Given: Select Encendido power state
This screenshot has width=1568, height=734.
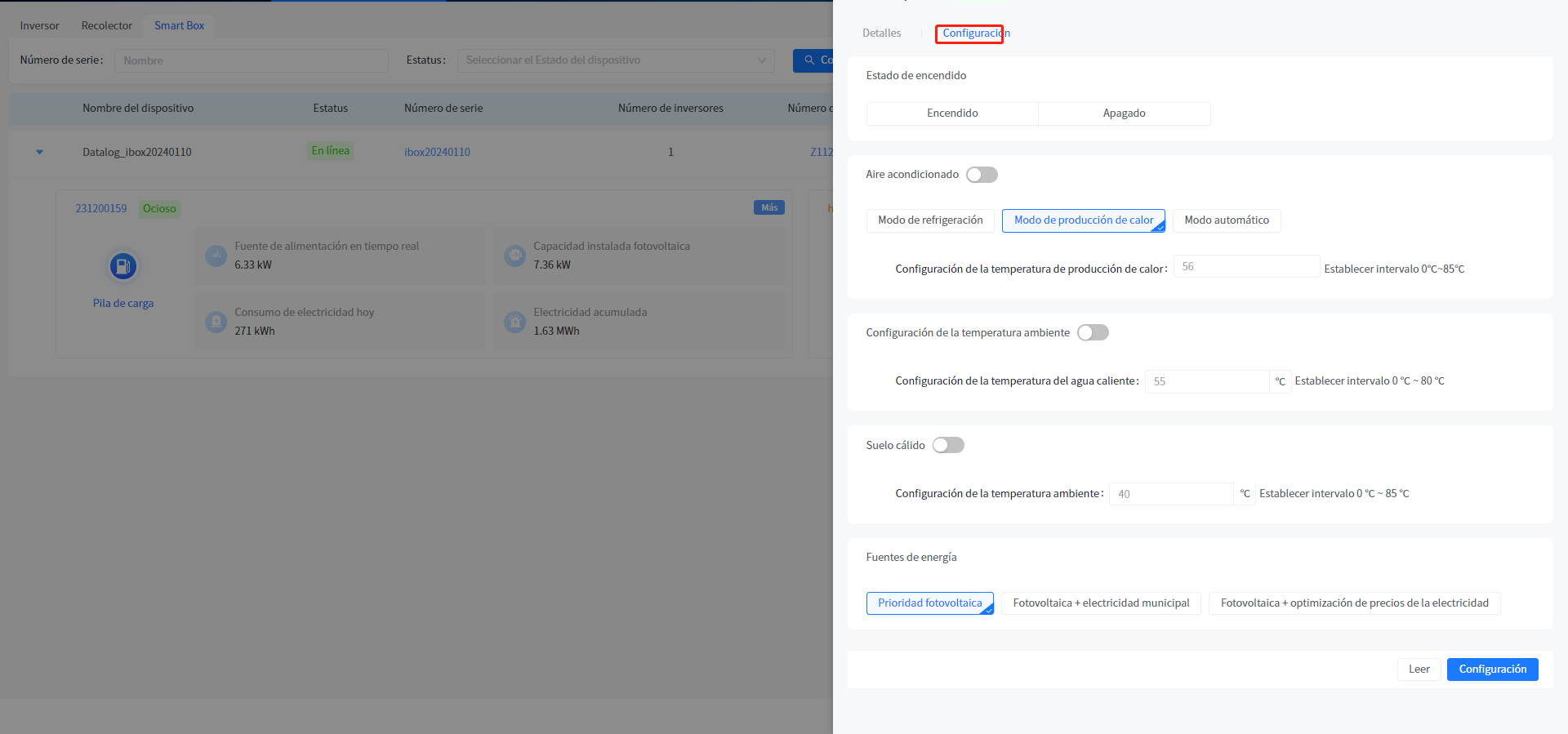Looking at the screenshot, I should (x=952, y=113).
